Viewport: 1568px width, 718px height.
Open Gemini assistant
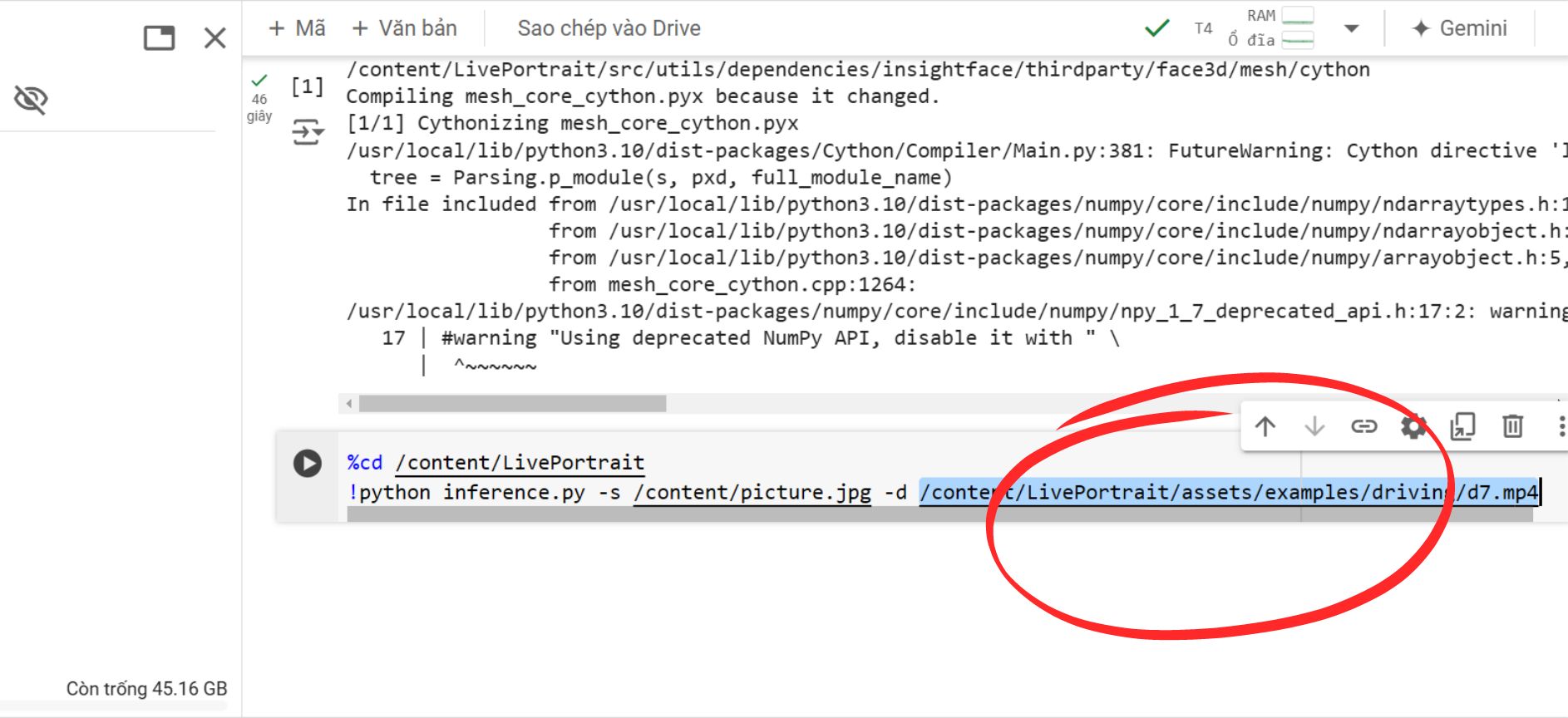pyautogui.click(x=1460, y=28)
